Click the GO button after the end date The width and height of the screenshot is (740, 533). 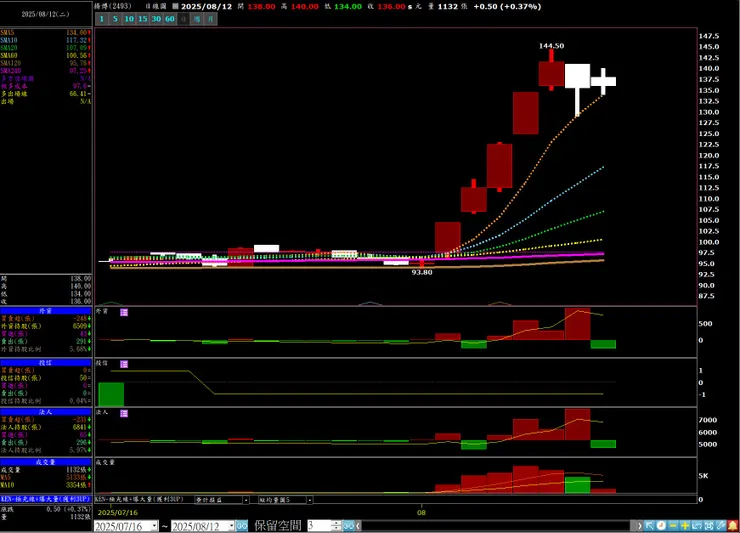(242, 525)
